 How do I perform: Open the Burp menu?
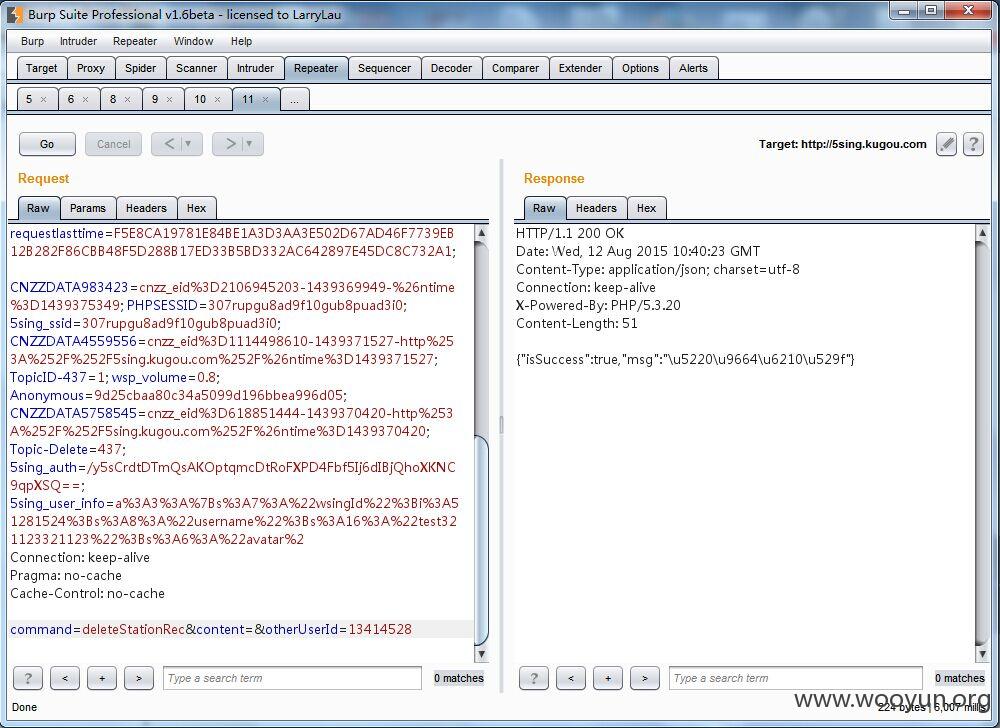[33, 41]
